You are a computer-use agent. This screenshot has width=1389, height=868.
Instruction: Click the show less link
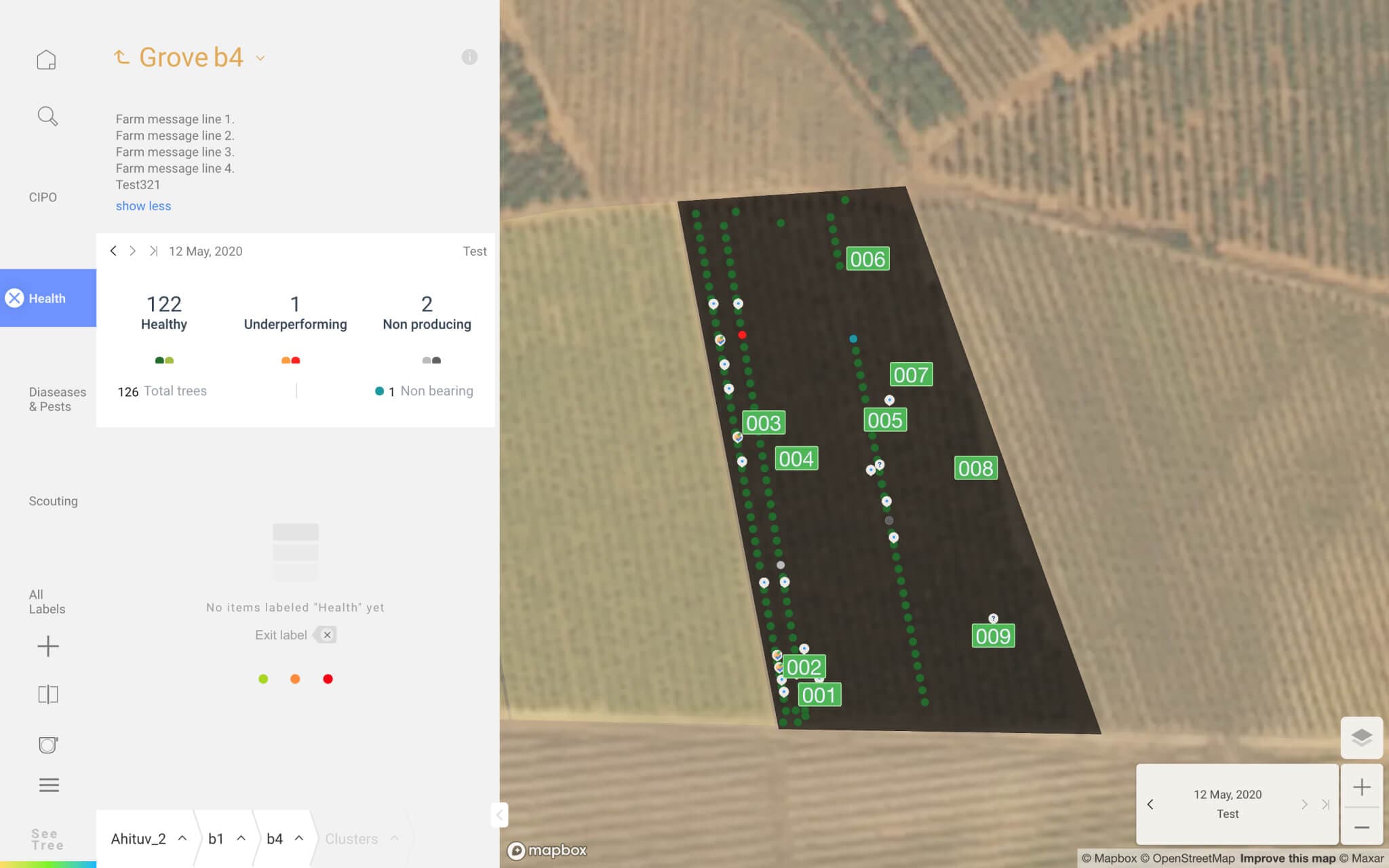(x=143, y=205)
